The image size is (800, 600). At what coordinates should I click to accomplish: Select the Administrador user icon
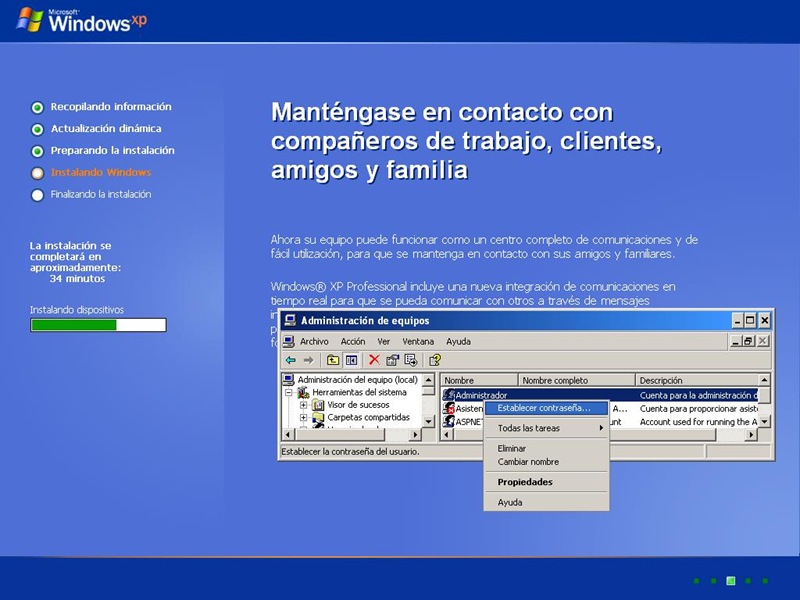coord(449,395)
